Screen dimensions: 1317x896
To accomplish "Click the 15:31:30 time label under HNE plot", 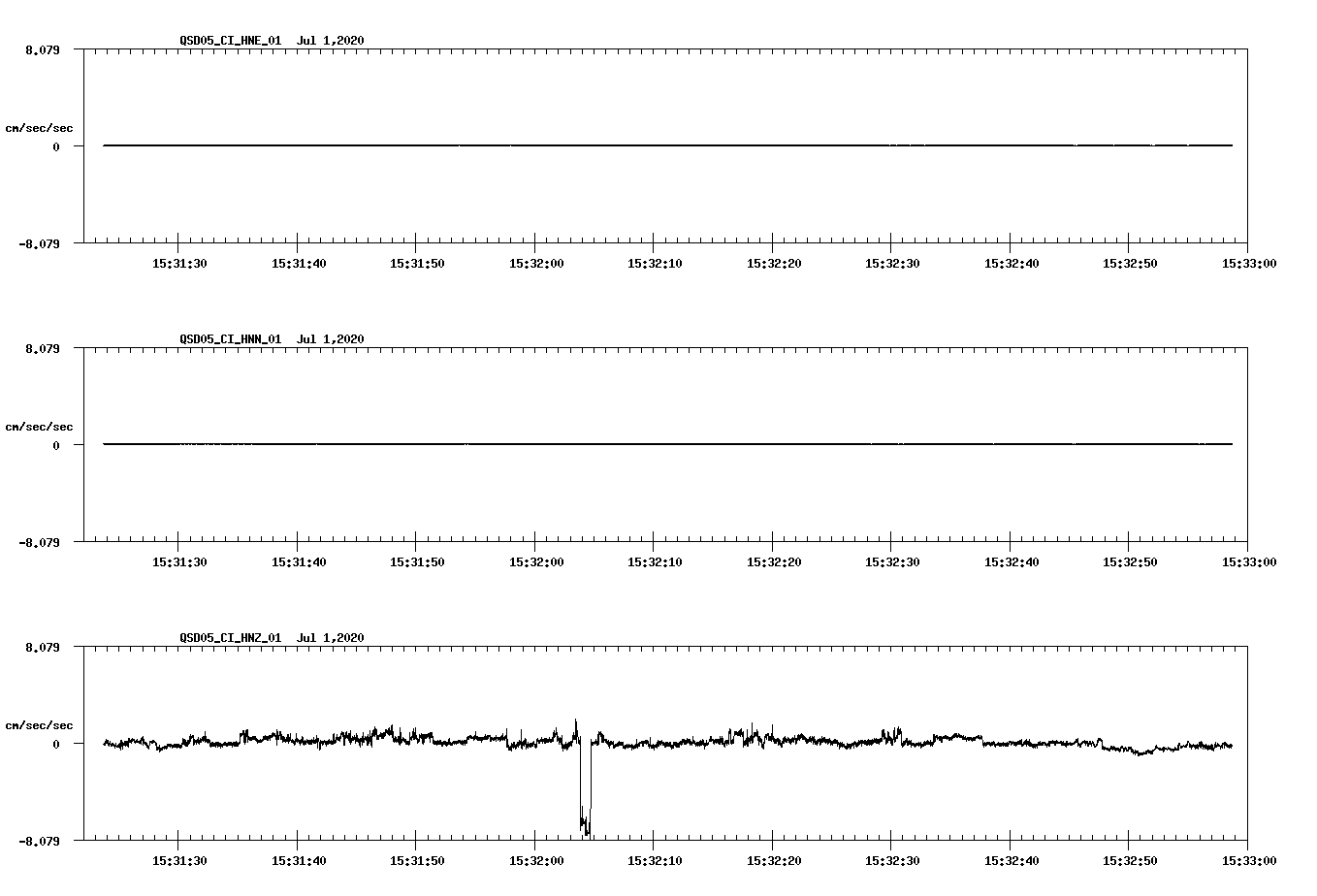I will (x=178, y=263).
